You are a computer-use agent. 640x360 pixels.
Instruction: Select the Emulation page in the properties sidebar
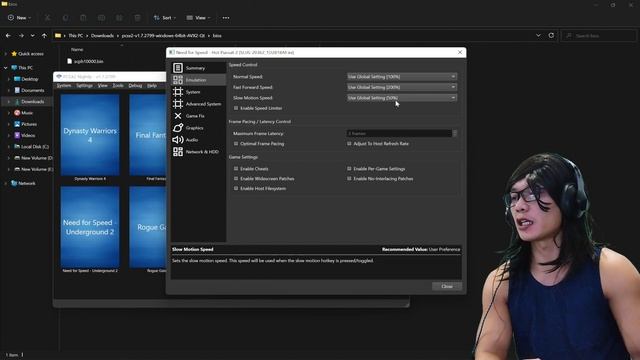click(x=198, y=80)
